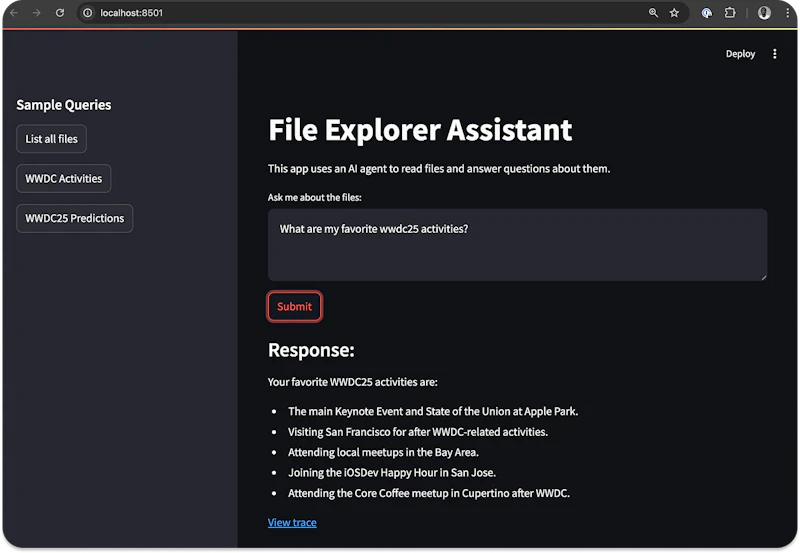
Task: Click the bullet about iOSDev Happy Hour
Action: point(392,473)
